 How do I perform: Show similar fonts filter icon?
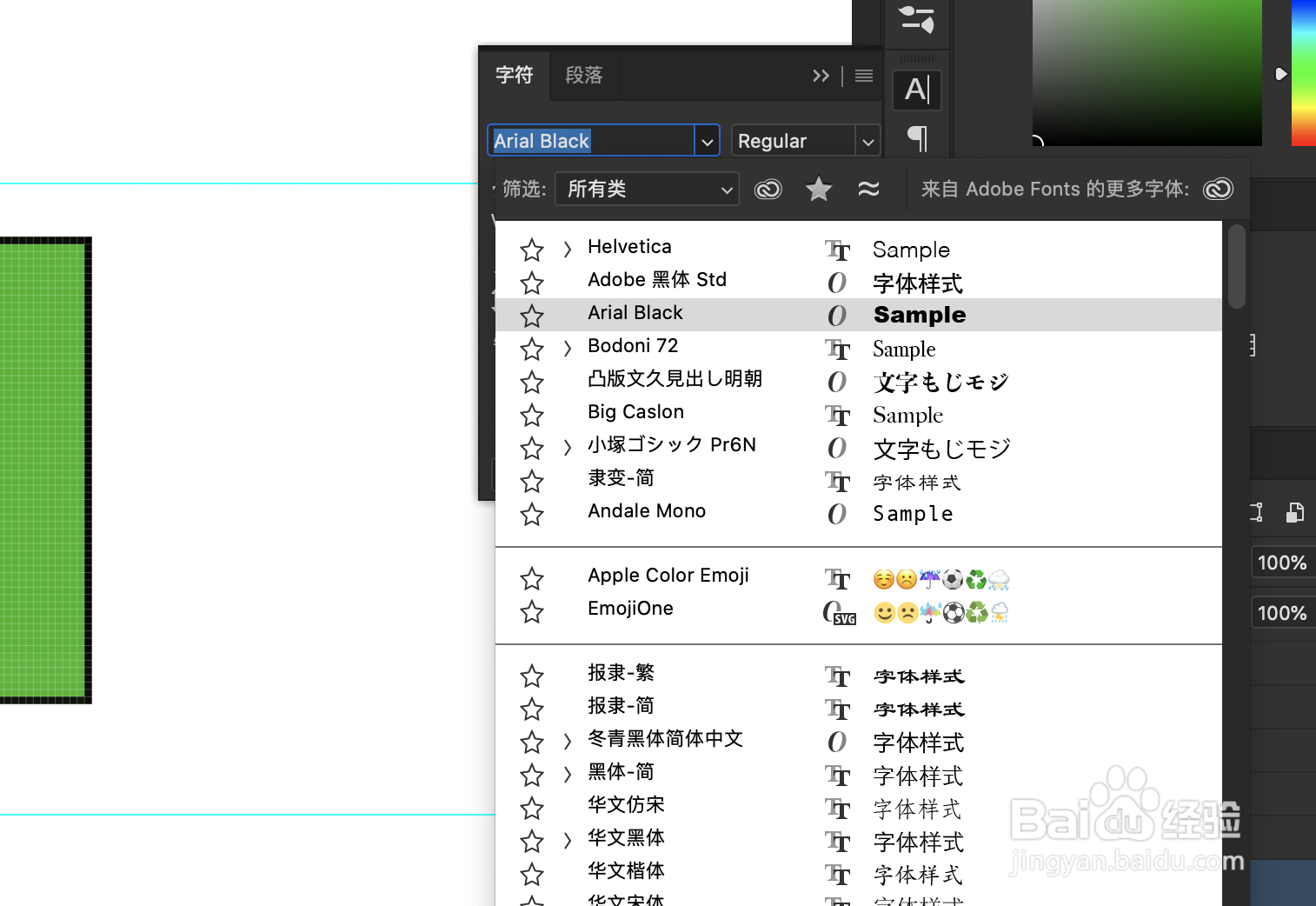[x=868, y=189]
